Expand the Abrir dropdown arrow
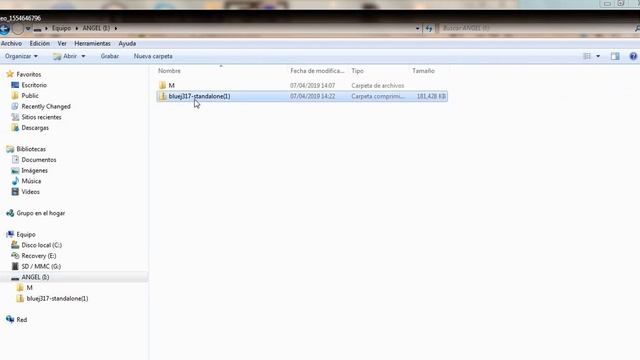This screenshot has height=360, width=640. coord(83,56)
